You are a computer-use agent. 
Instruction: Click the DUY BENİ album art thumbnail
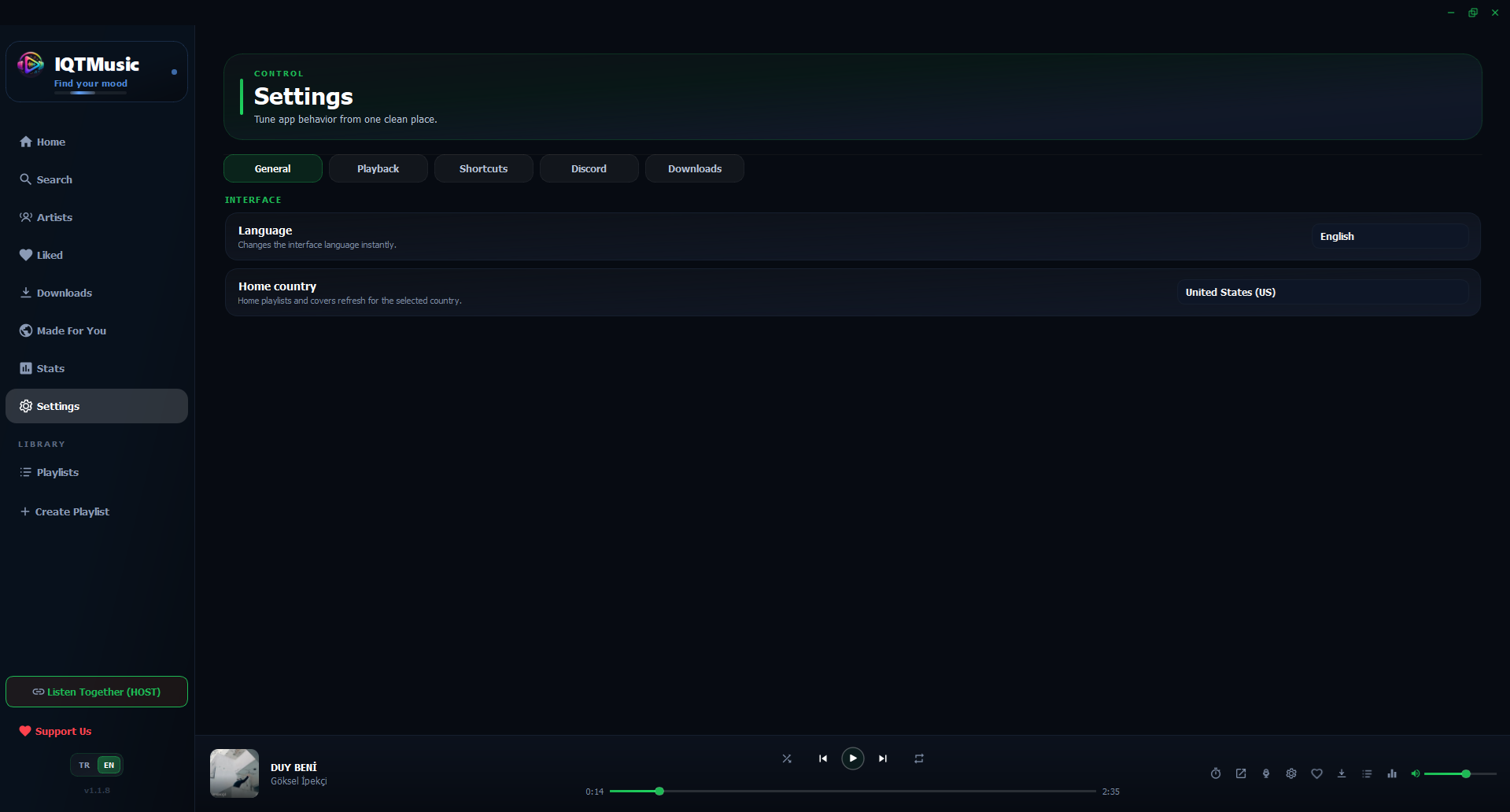pyautogui.click(x=234, y=773)
